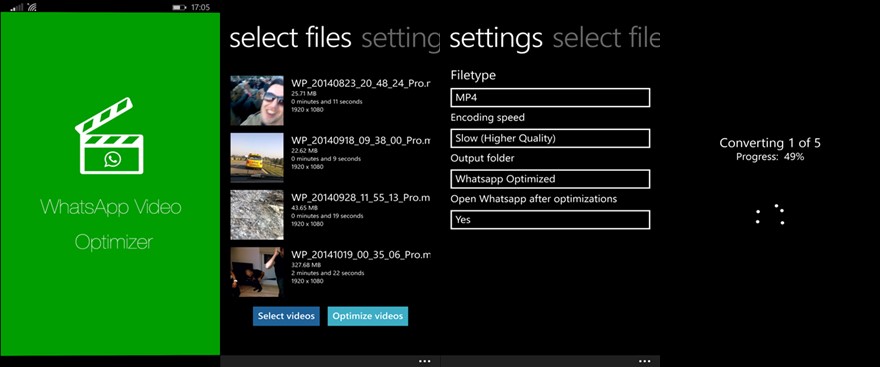
Task: Select thumbnail of video WP_20140823_20_48_24_Pro
Action: tap(257, 100)
